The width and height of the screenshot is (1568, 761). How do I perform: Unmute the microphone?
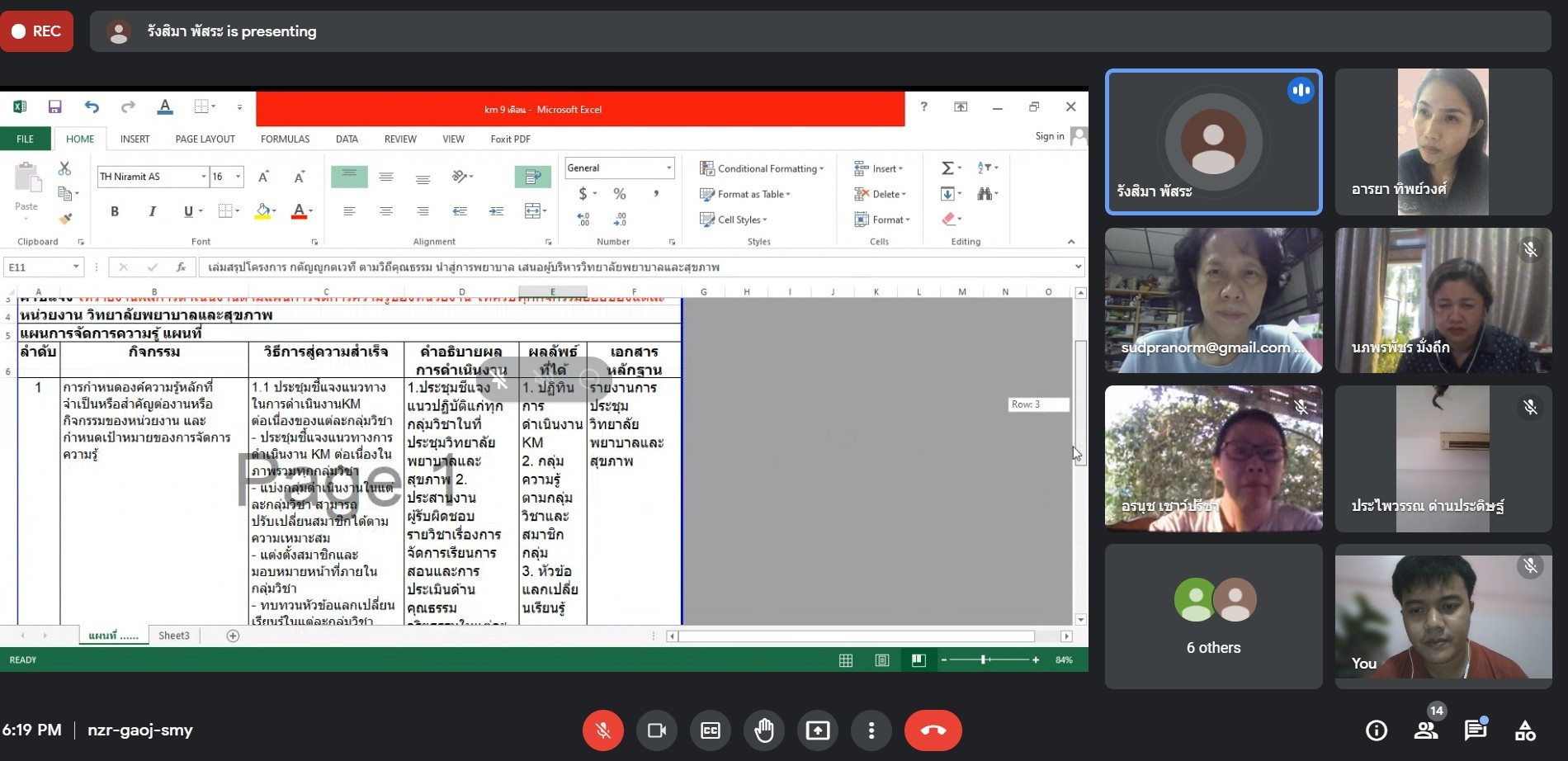pos(603,730)
